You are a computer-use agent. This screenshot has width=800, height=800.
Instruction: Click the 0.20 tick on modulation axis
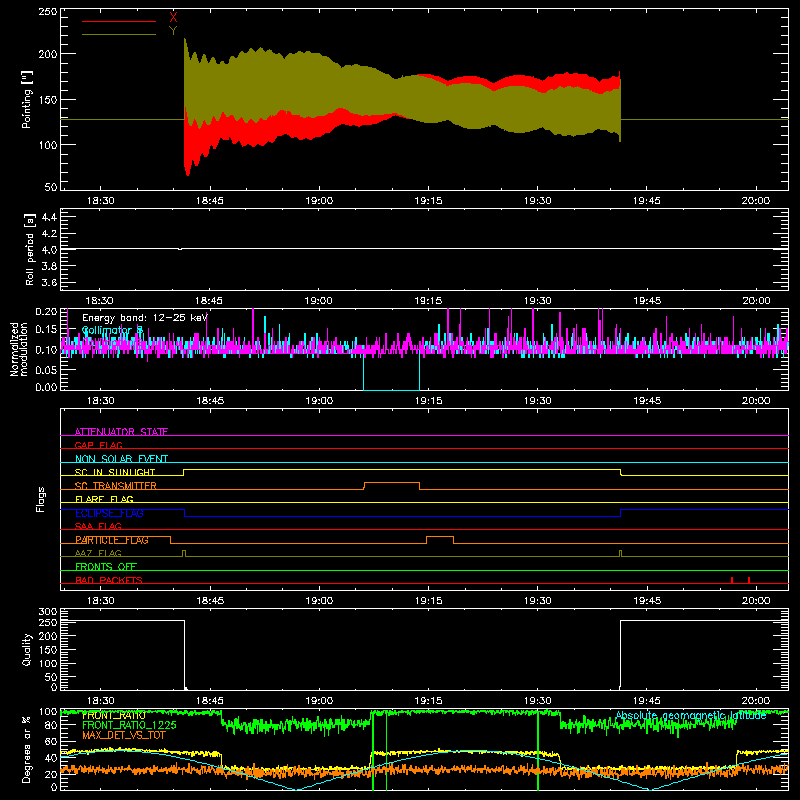(46, 312)
